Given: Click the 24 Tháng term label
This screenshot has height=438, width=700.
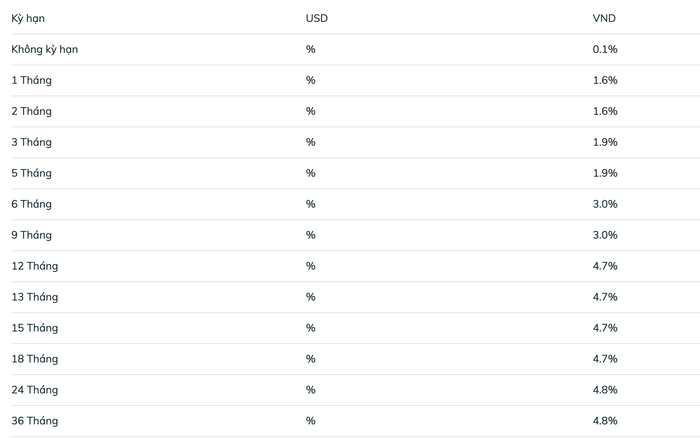Looking at the screenshot, I should (x=34, y=390).
